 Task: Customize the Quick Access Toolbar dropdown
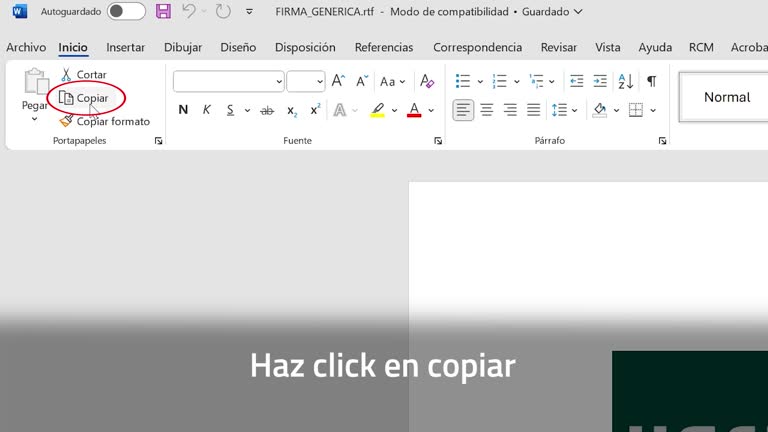click(249, 11)
